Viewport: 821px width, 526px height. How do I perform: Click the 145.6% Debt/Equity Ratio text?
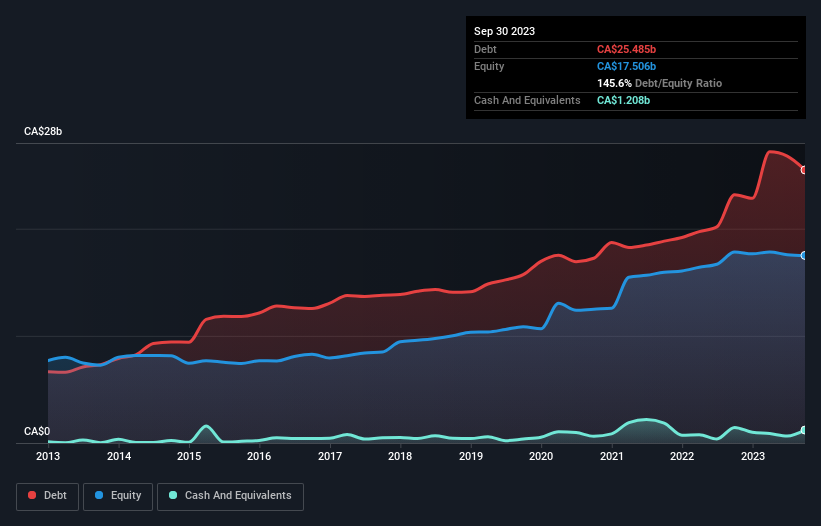[659, 83]
